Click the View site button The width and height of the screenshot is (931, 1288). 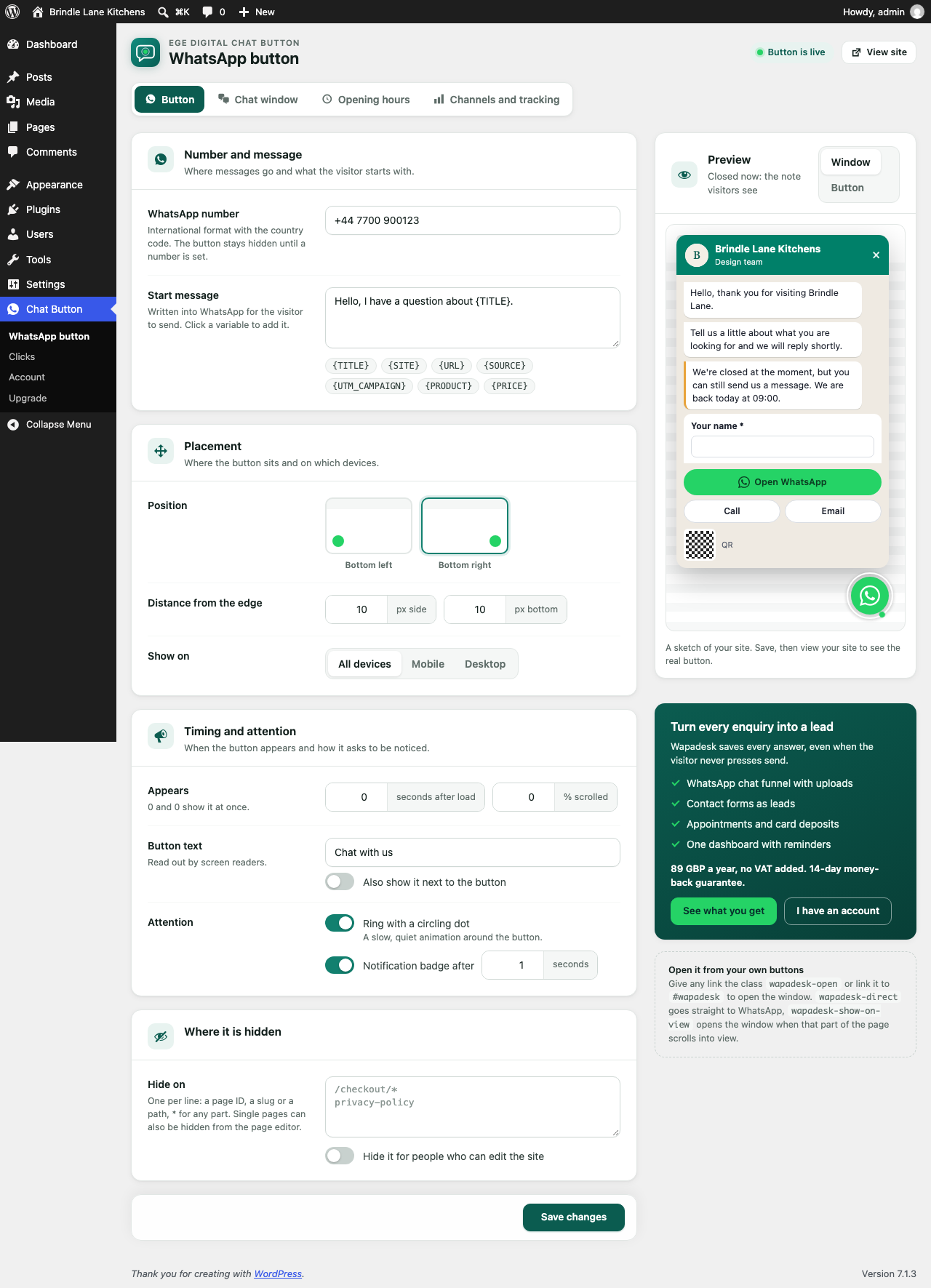point(879,52)
